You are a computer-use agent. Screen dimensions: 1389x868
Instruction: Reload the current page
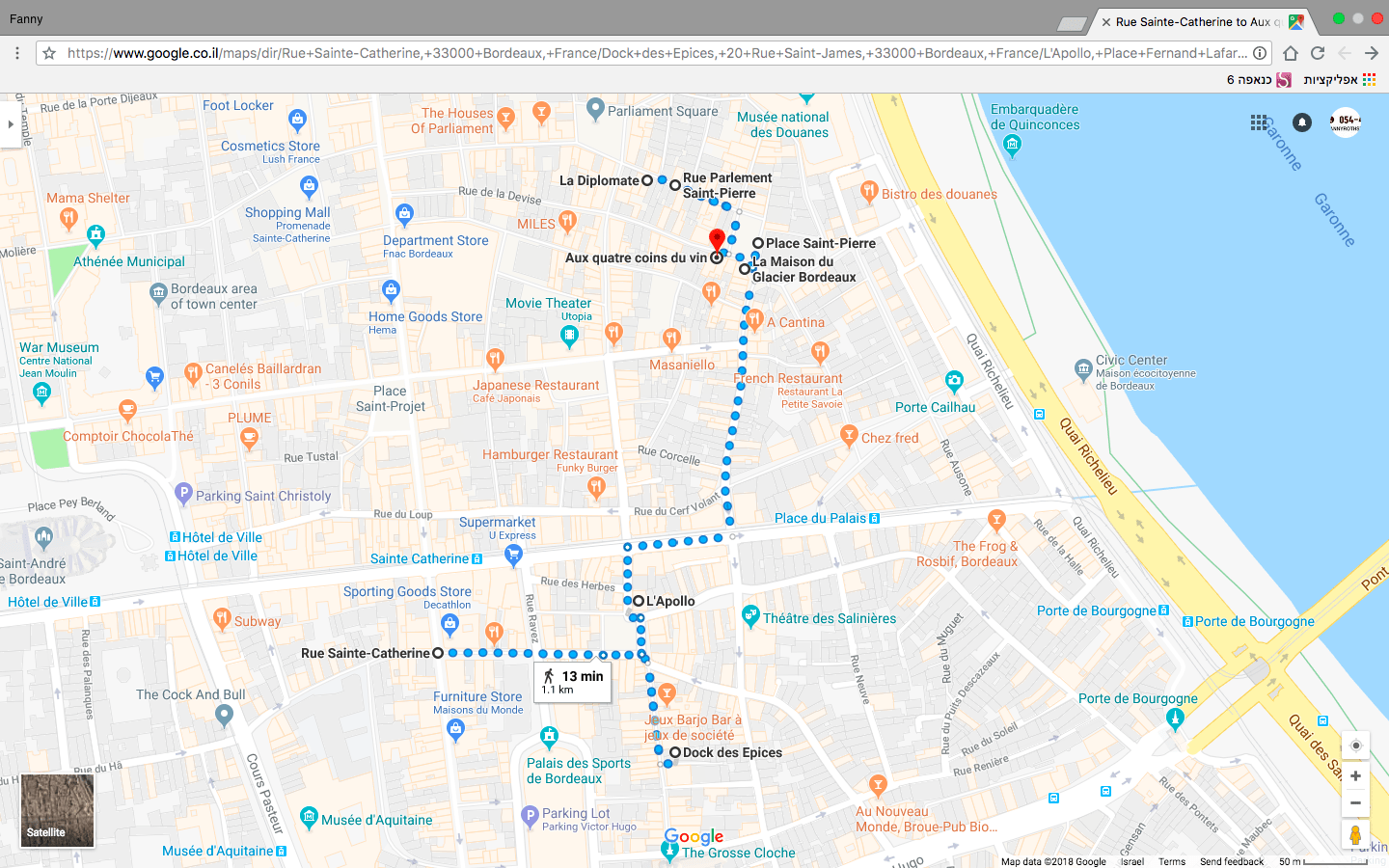pos(1318,53)
